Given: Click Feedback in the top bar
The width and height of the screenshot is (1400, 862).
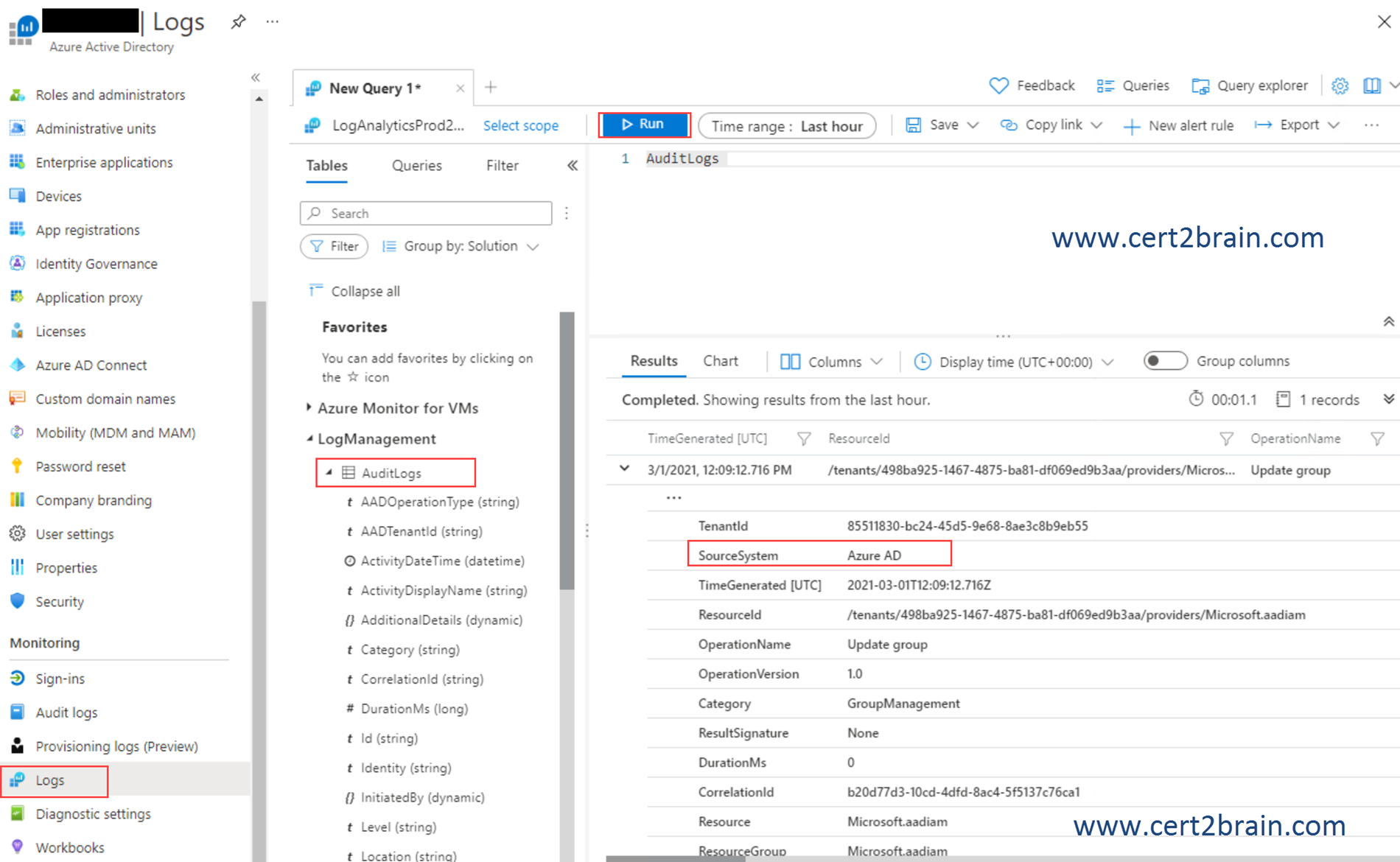Looking at the screenshot, I should [1032, 85].
